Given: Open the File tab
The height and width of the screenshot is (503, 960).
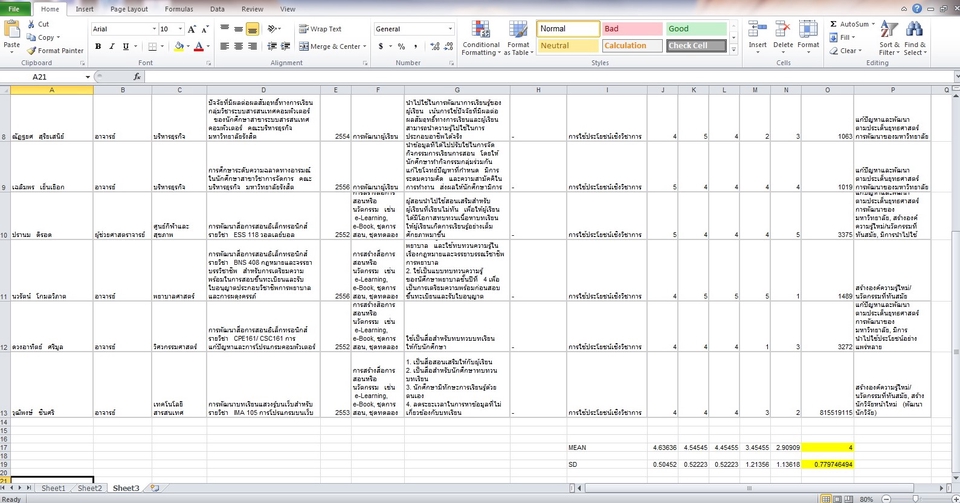Looking at the screenshot, I should click(14, 9).
